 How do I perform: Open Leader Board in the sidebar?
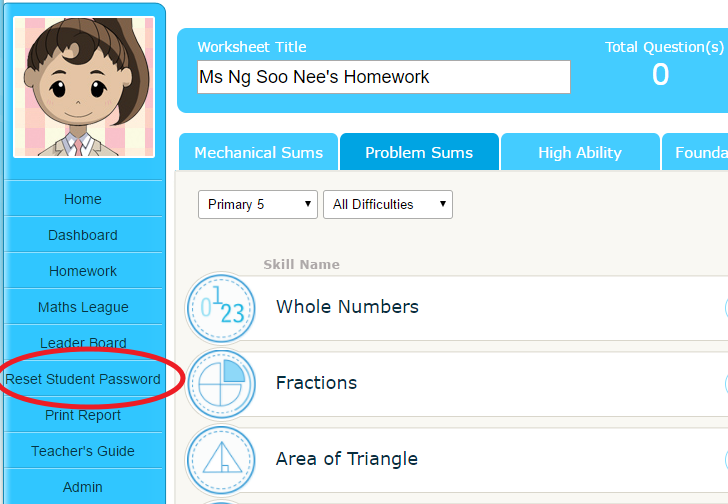(x=83, y=343)
